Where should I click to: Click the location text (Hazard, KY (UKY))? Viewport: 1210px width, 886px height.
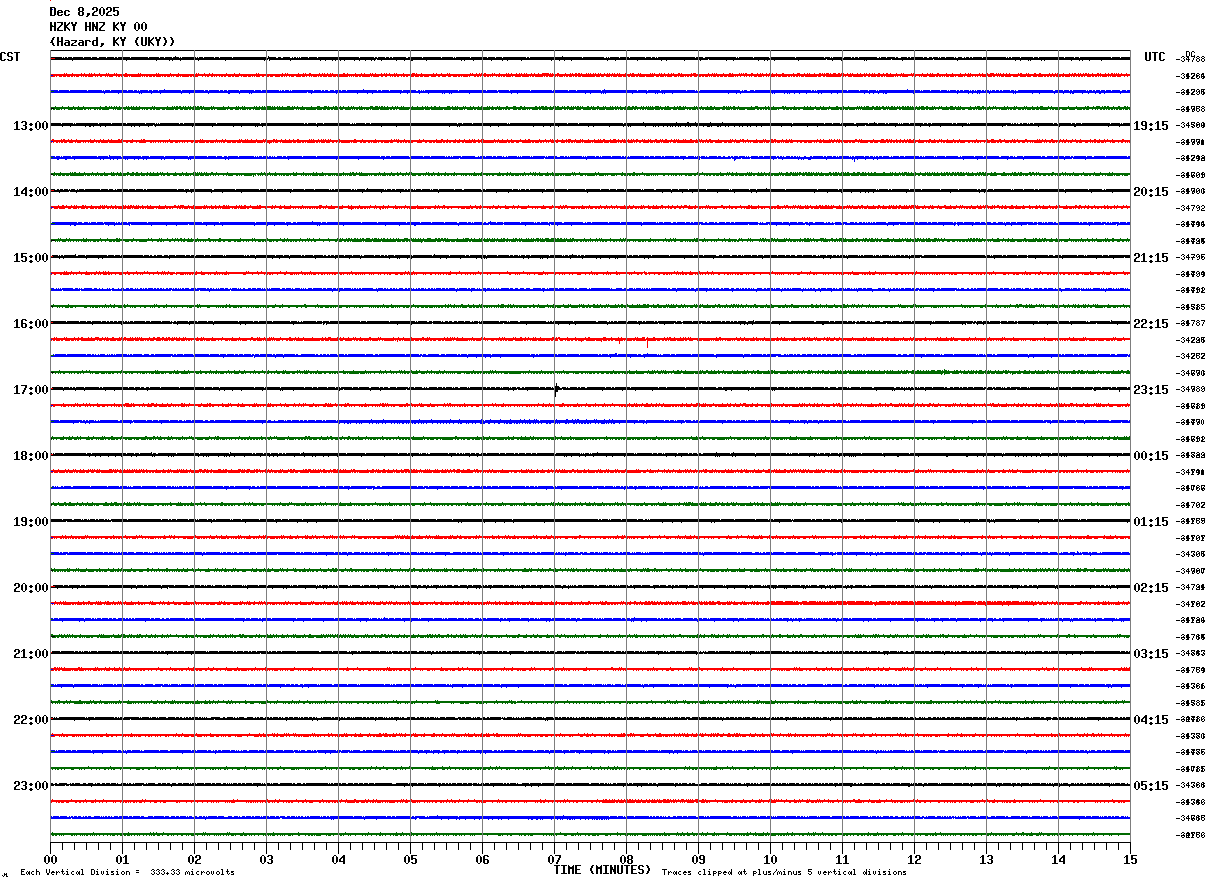coord(112,42)
